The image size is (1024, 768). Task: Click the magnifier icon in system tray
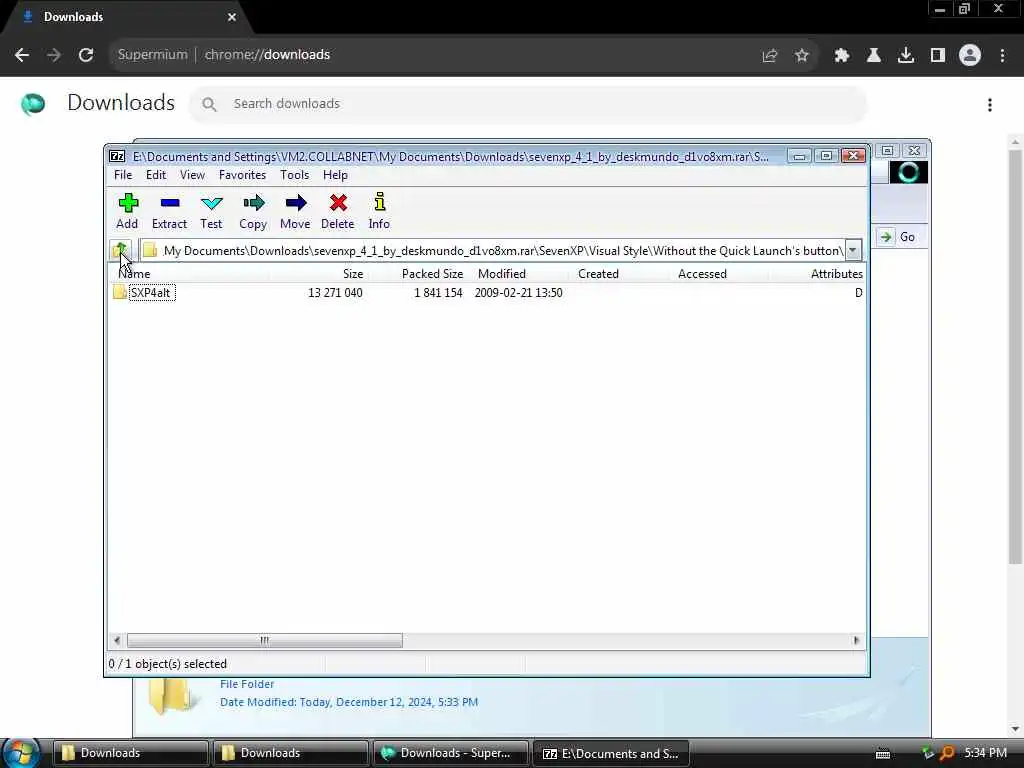[947, 753]
